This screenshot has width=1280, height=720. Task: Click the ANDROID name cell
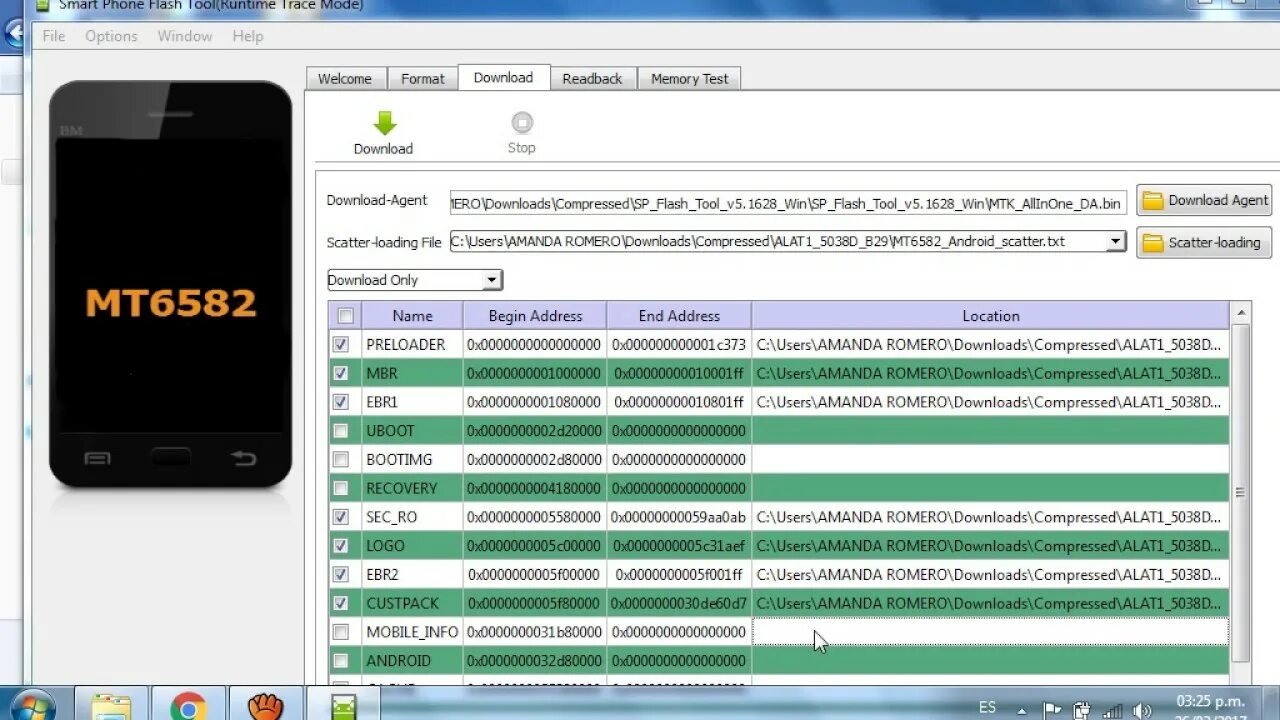tap(412, 661)
